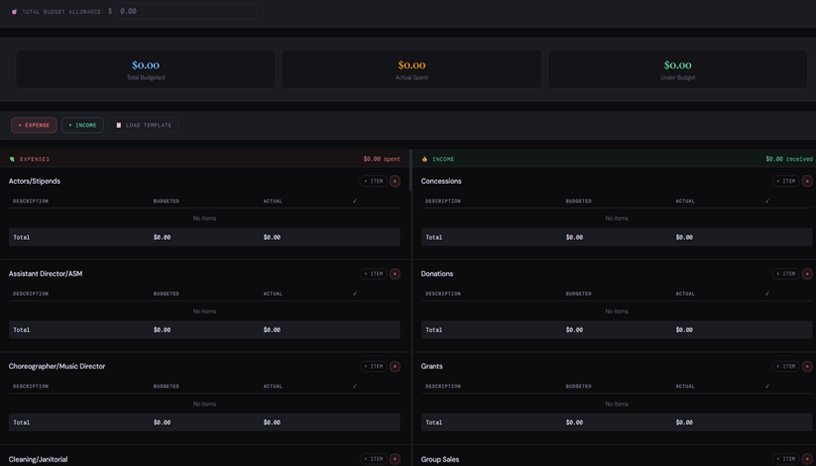Add item to Assistant Director/ASM

(x=373, y=274)
